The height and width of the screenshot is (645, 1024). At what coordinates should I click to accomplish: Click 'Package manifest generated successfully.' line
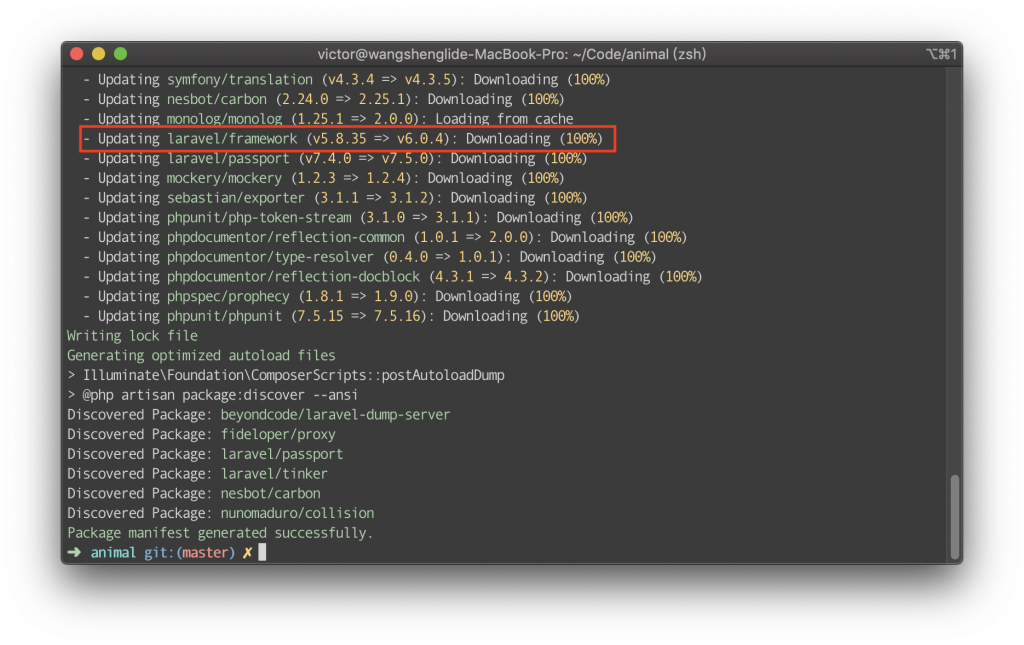pos(220,533)
